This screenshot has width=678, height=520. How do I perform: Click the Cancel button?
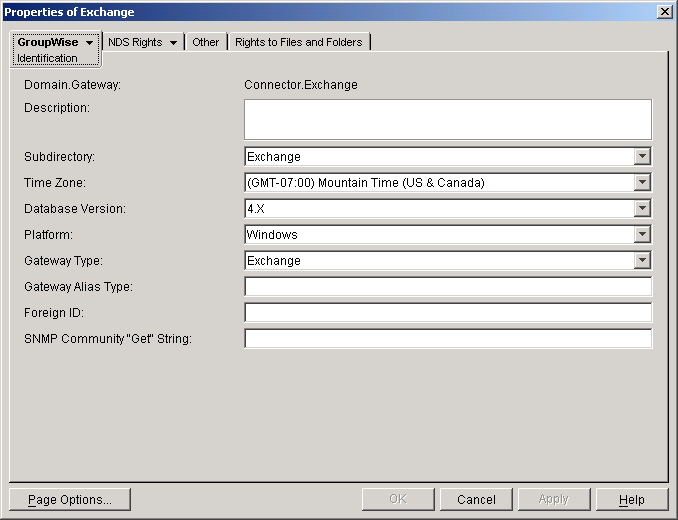coord(476,500)
